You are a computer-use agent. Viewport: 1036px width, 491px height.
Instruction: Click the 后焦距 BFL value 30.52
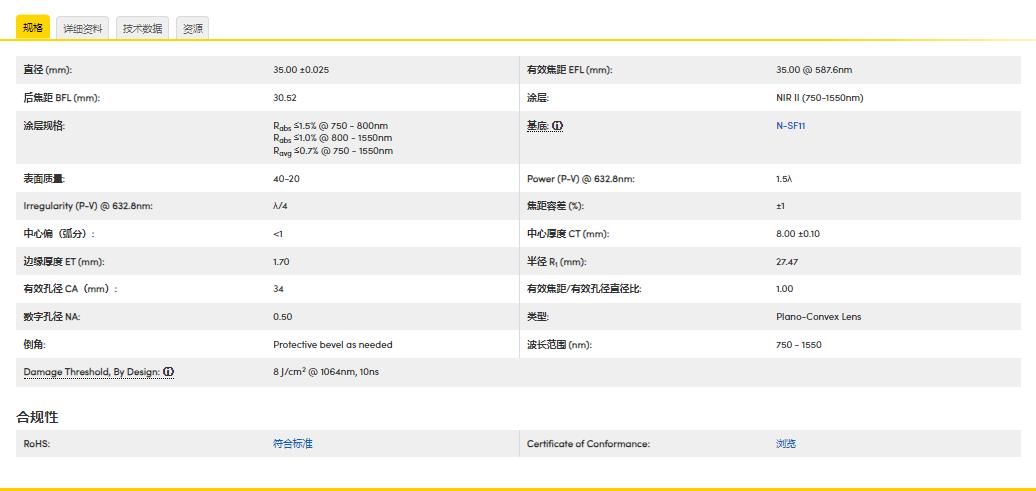pyautogui.click(x=284, y=98)
